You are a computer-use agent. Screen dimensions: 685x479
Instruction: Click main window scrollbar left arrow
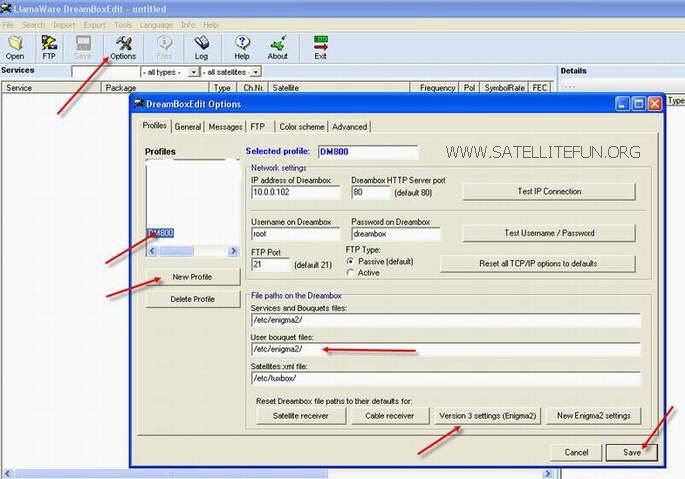(x=7, y=474)
